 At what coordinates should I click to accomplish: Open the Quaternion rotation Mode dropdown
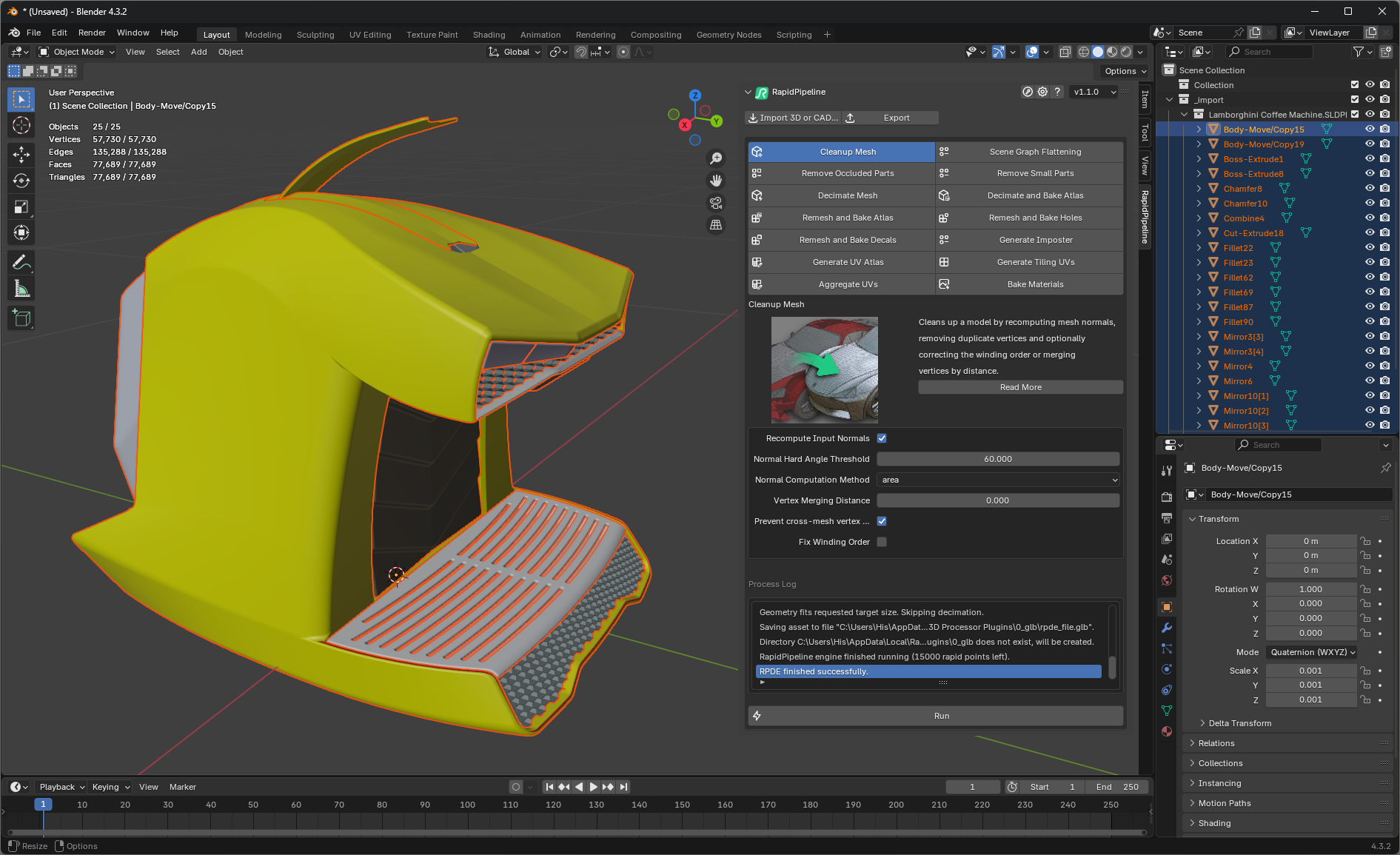pyautogui.click(x=1311, y=651)
